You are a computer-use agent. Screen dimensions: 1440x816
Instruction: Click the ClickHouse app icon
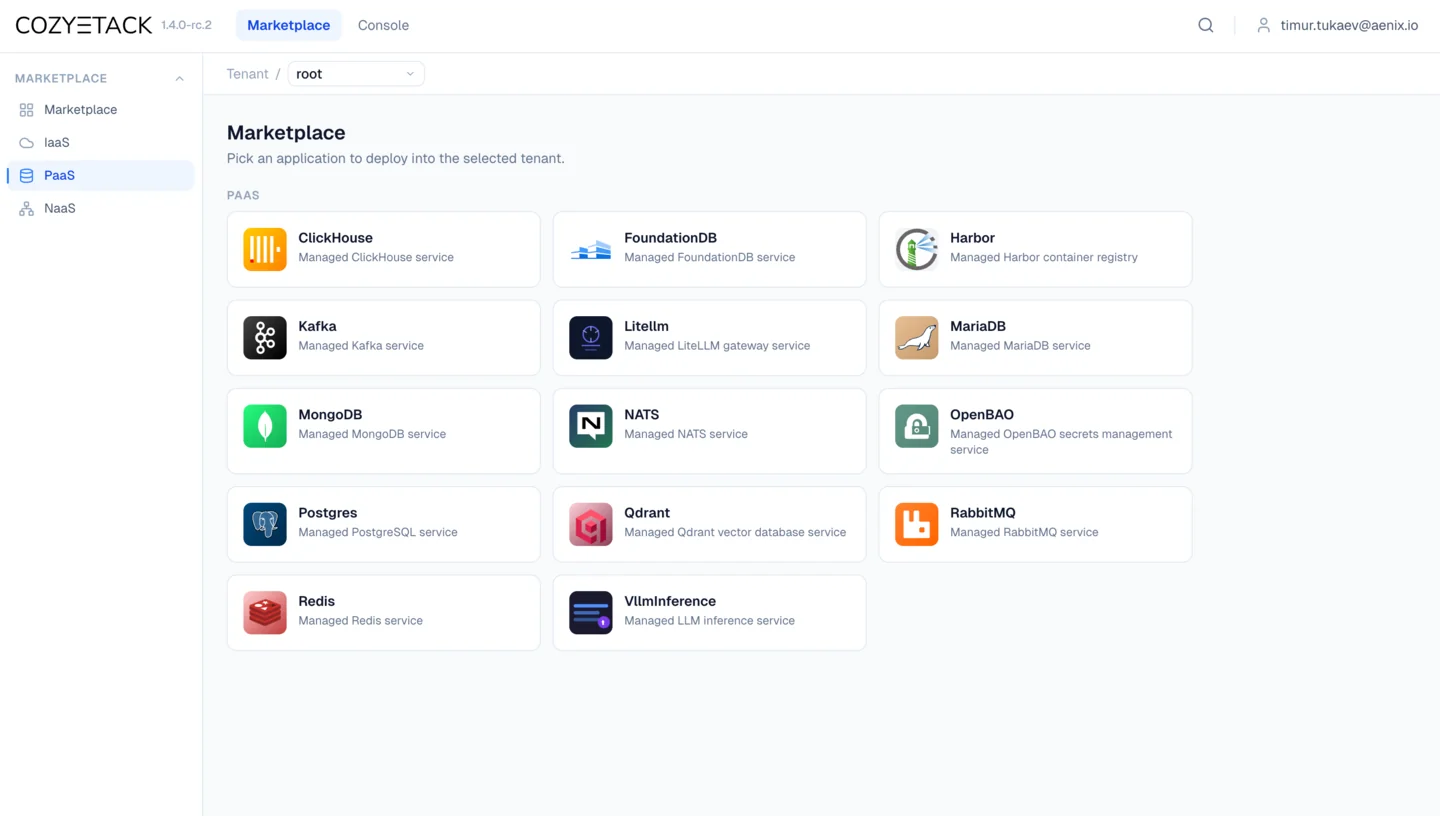tap(265, 249)
